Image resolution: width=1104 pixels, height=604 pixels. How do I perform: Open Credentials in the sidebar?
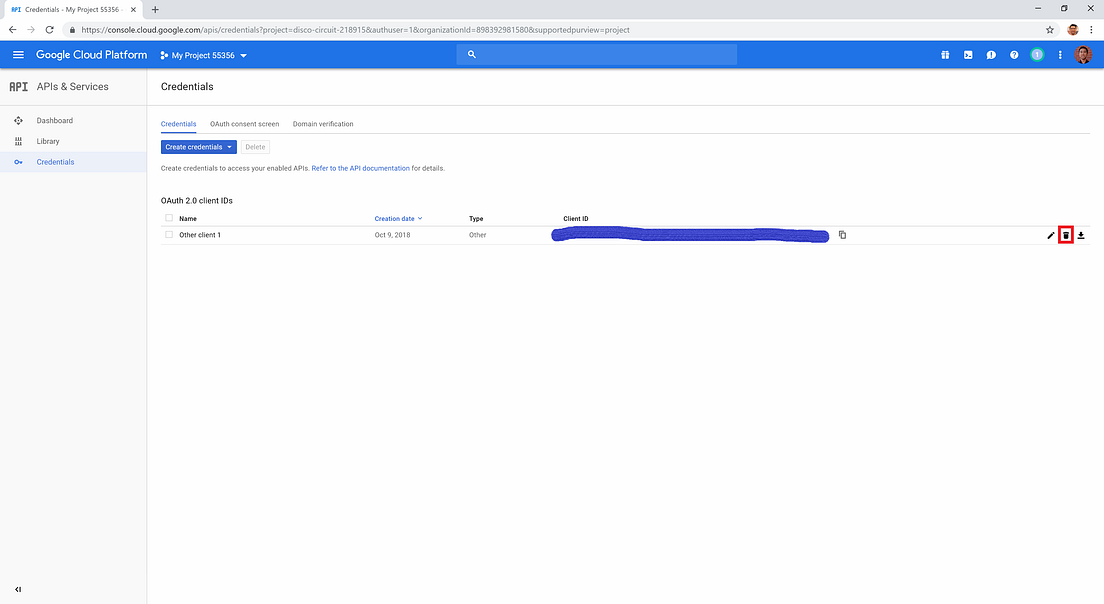coord(55,161)
